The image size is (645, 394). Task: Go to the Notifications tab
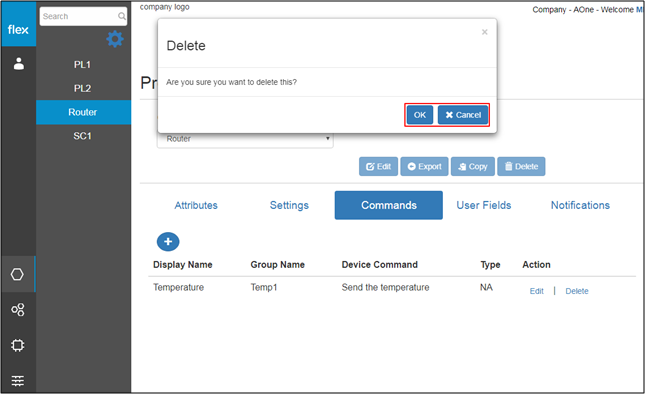tap(580, 205)
